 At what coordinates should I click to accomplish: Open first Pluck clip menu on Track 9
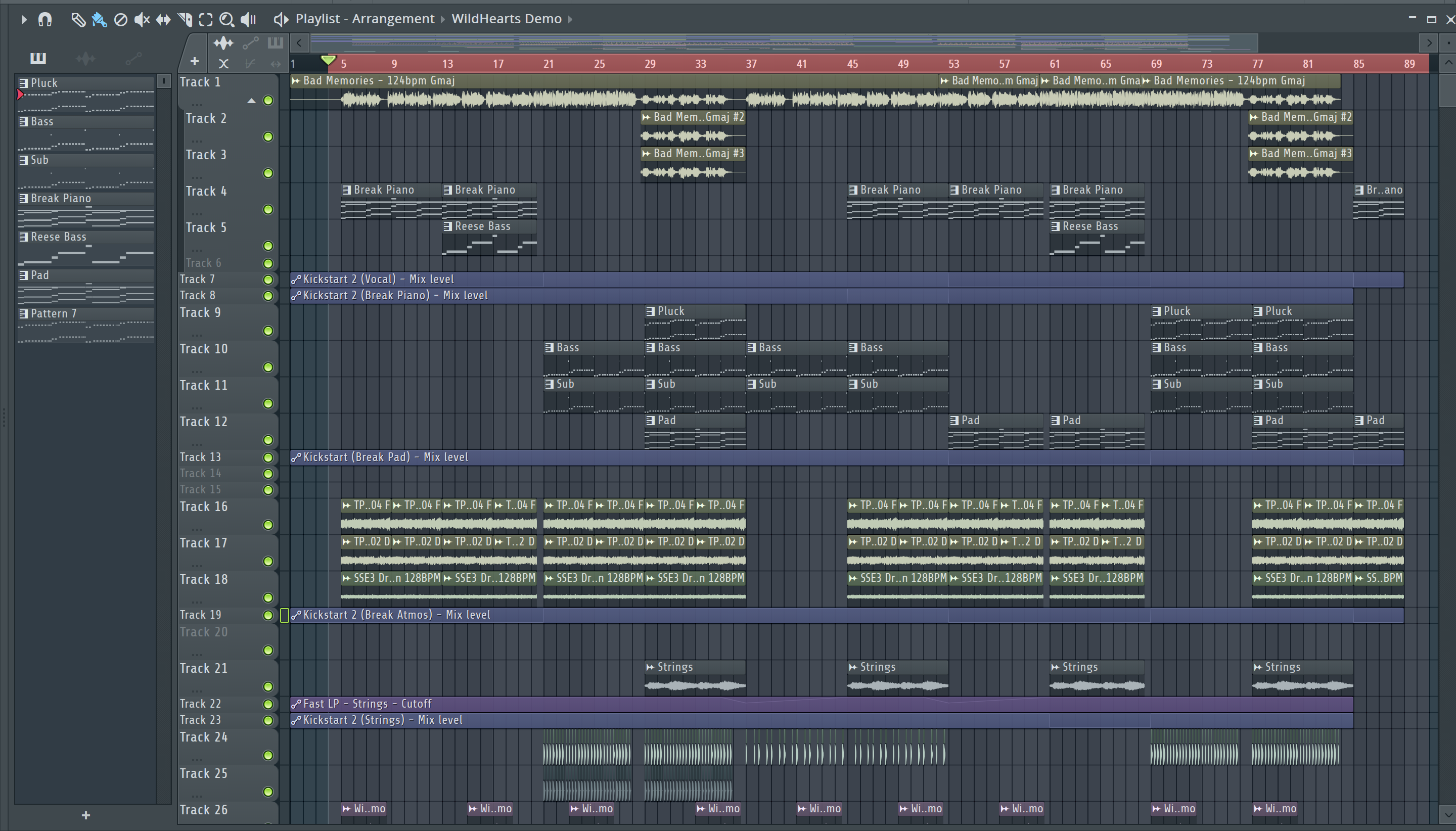tap(650, 311)
